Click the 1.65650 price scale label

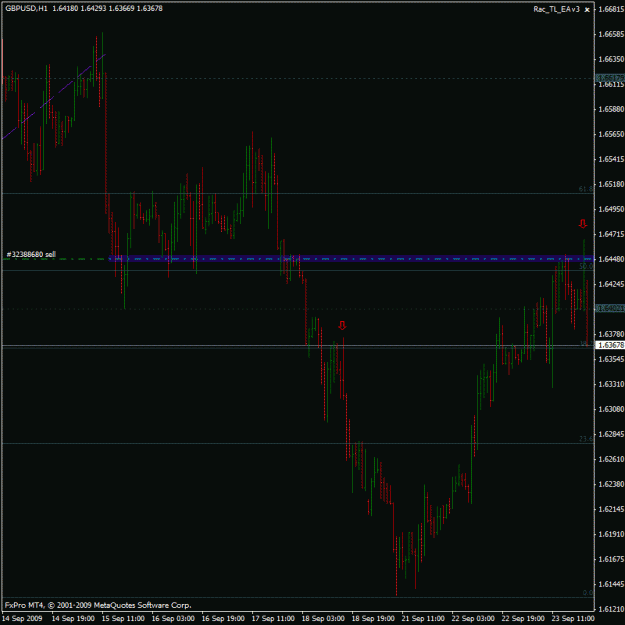[611, 134]
